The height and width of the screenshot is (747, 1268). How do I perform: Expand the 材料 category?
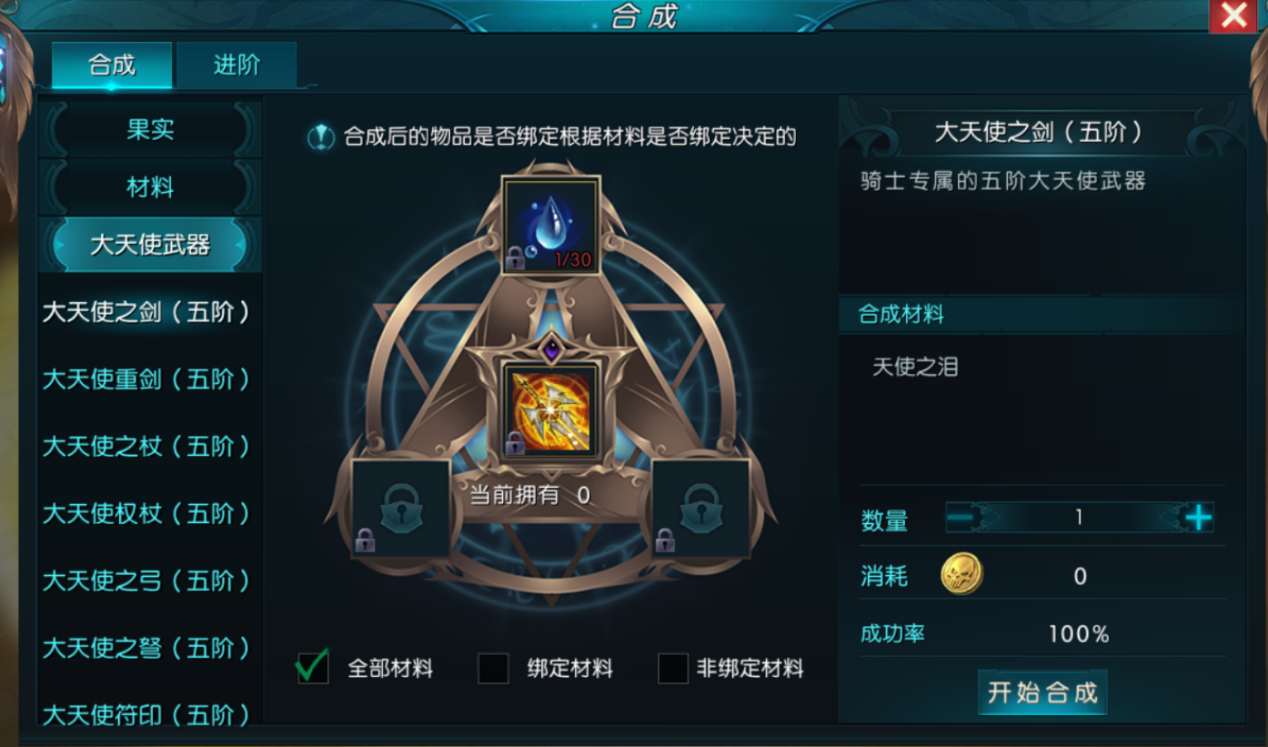pos(150,187)
